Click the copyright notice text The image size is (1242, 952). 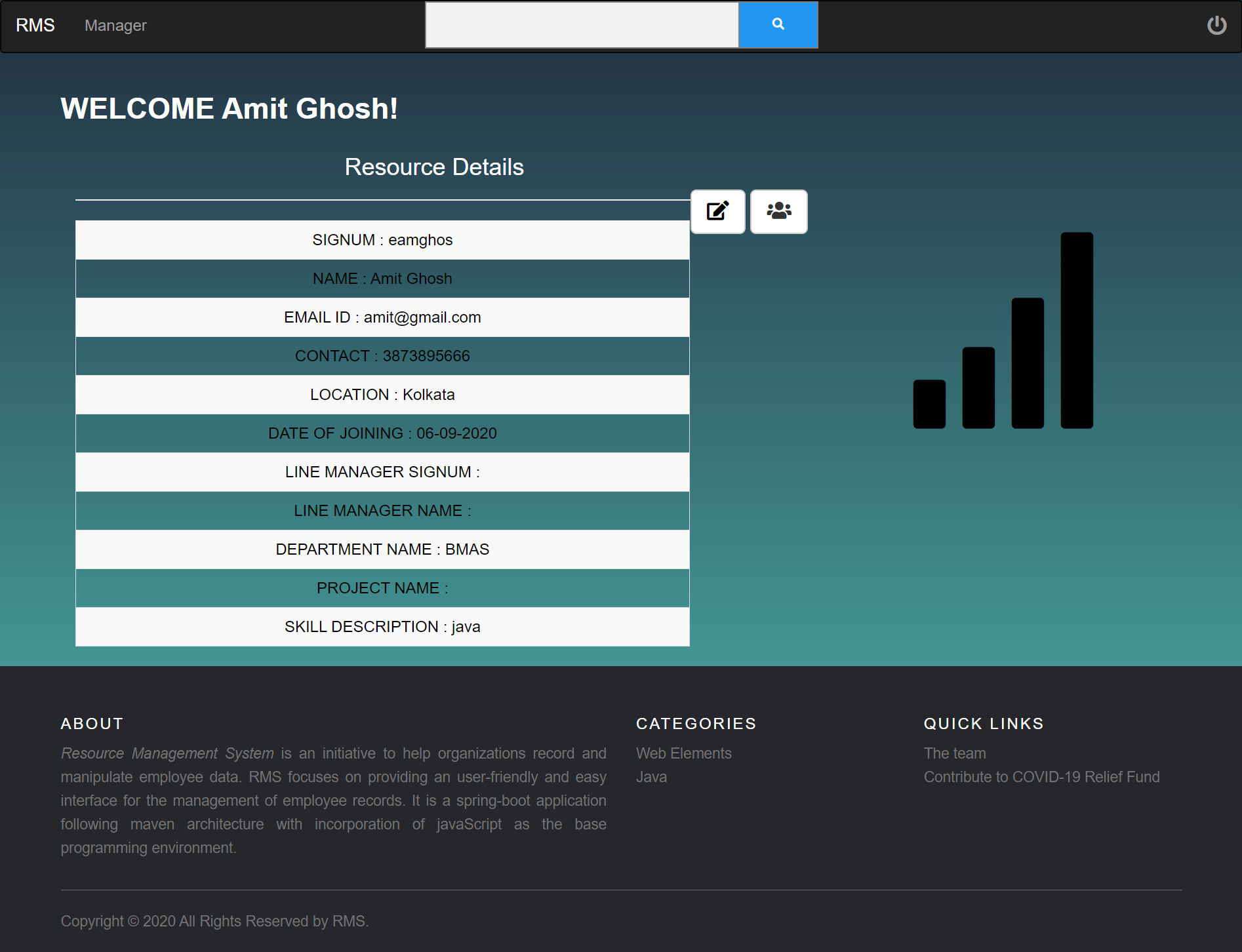[214, 921]
